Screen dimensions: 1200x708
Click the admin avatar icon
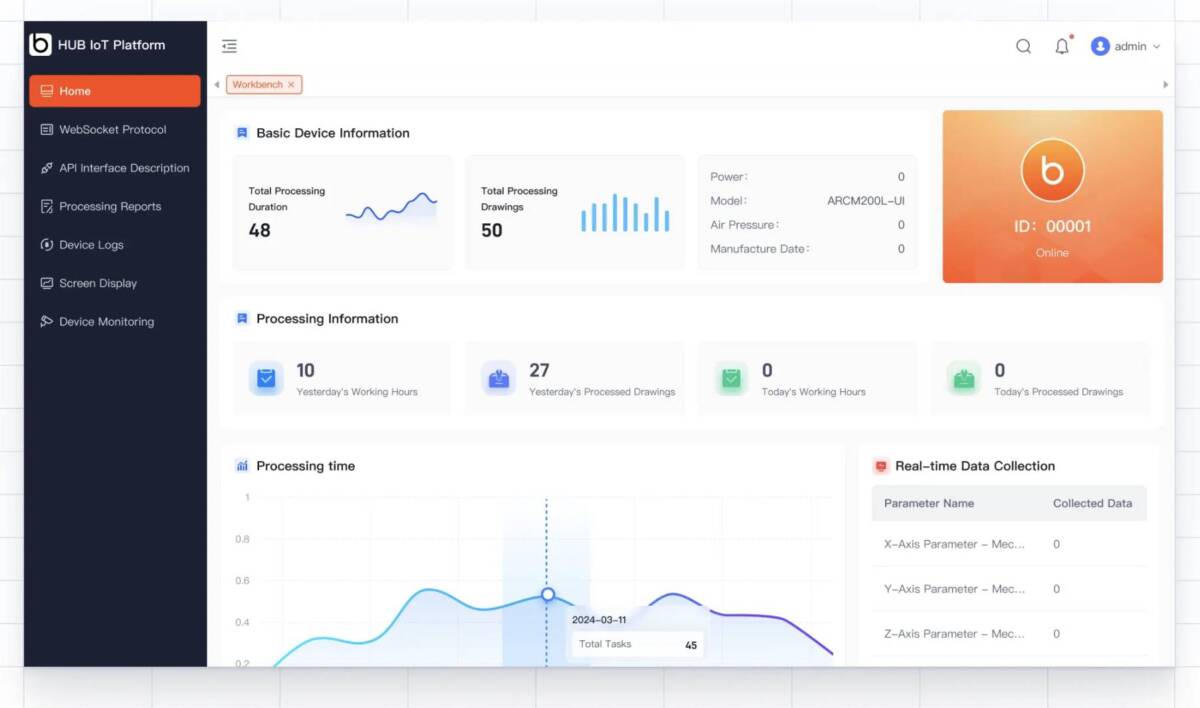[1100, 46]
